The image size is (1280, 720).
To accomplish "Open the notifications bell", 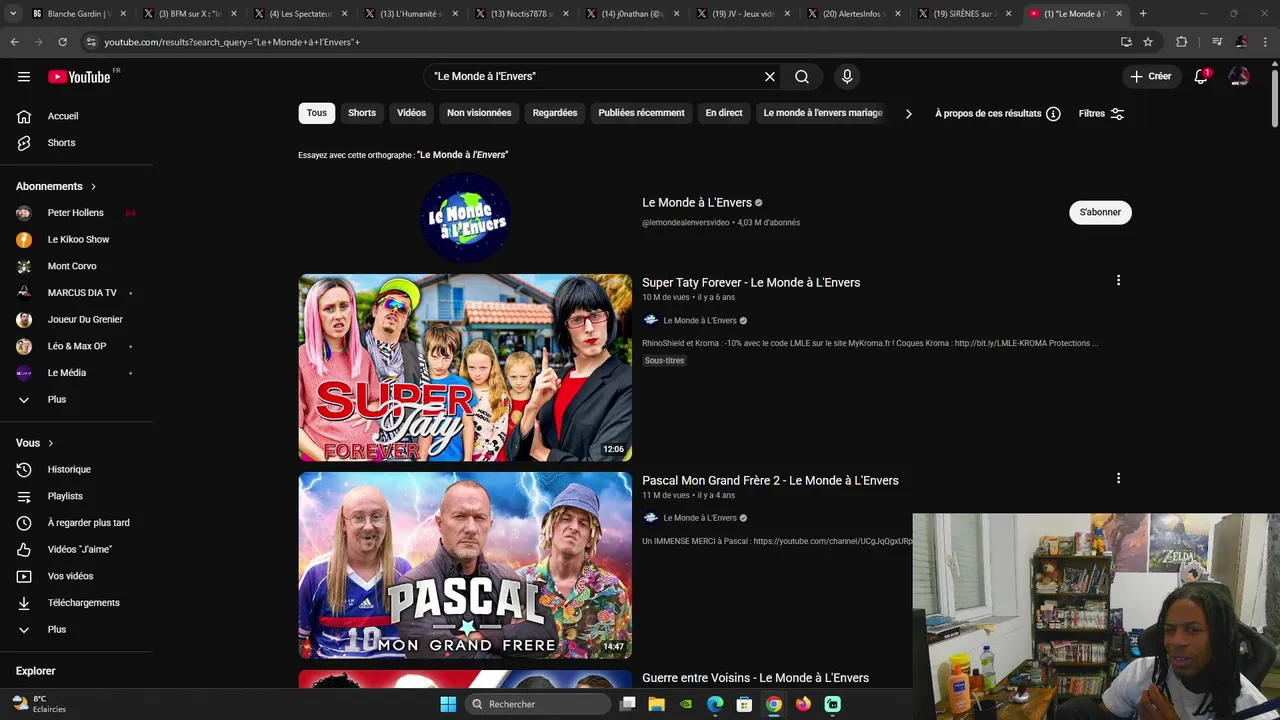I will 1201,76.
